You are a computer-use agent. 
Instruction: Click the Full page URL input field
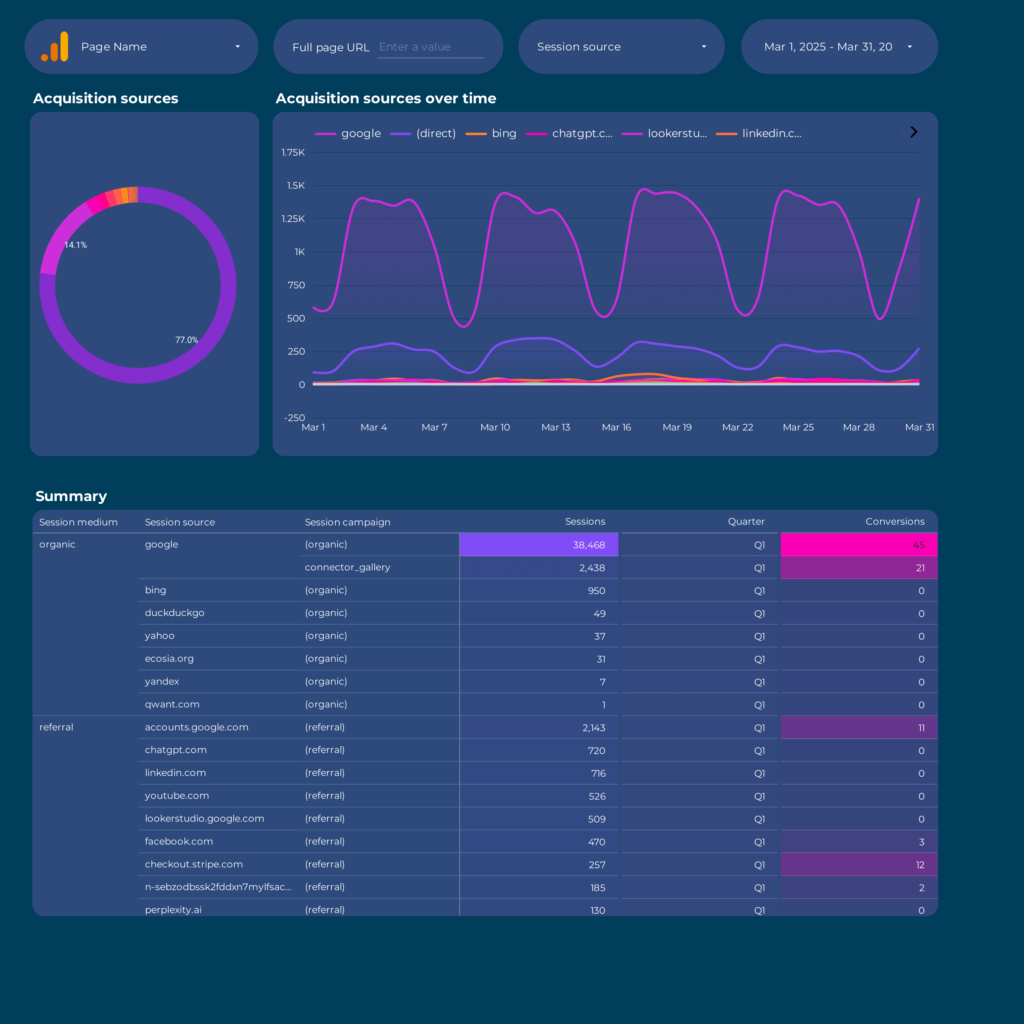tap(430, 47)
